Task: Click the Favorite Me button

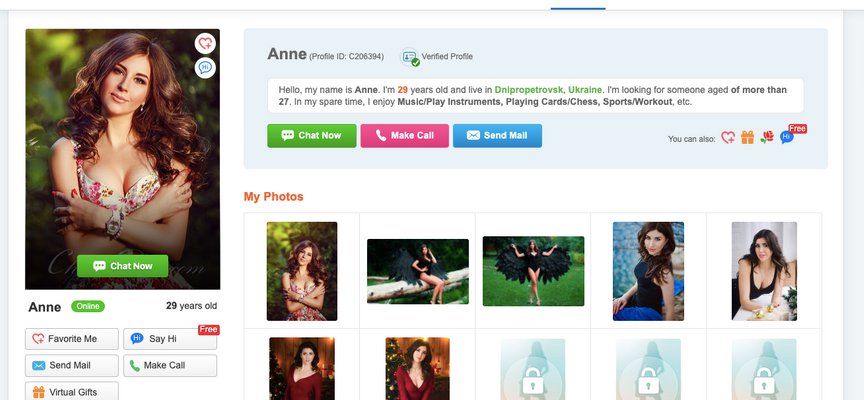Action: point(72,339)
